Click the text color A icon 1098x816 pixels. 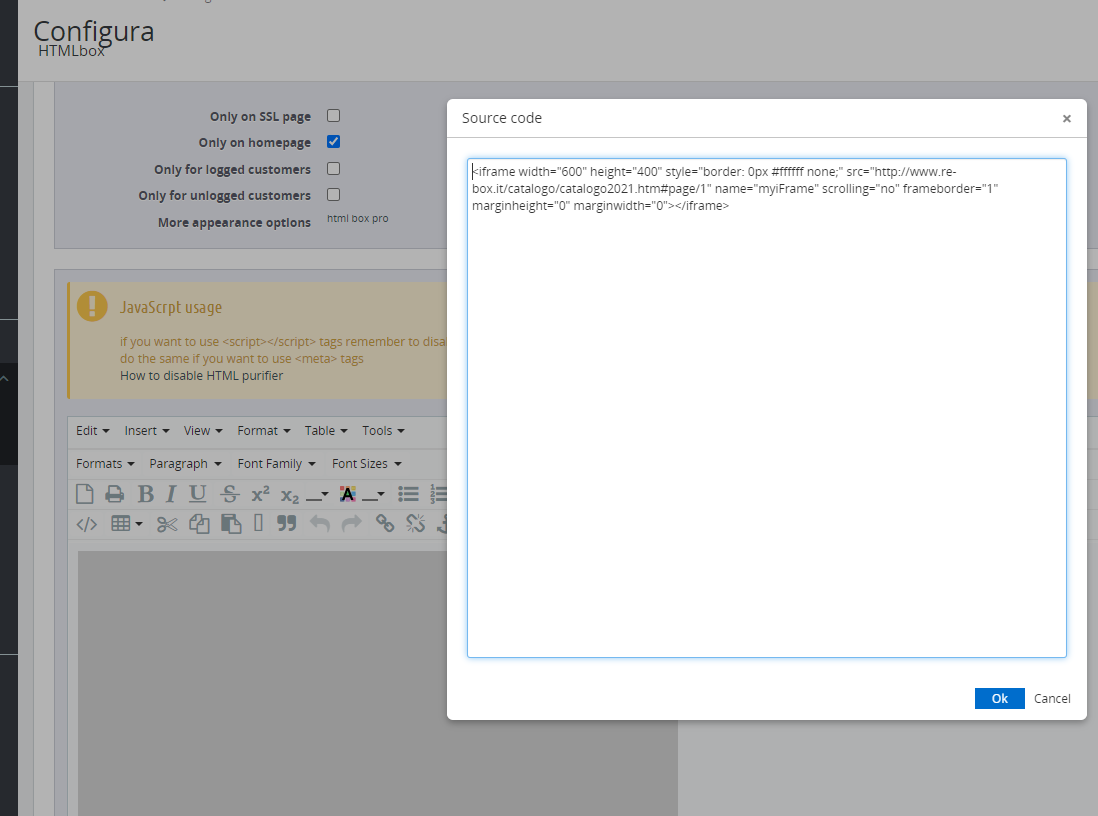[x=347, y=495]
